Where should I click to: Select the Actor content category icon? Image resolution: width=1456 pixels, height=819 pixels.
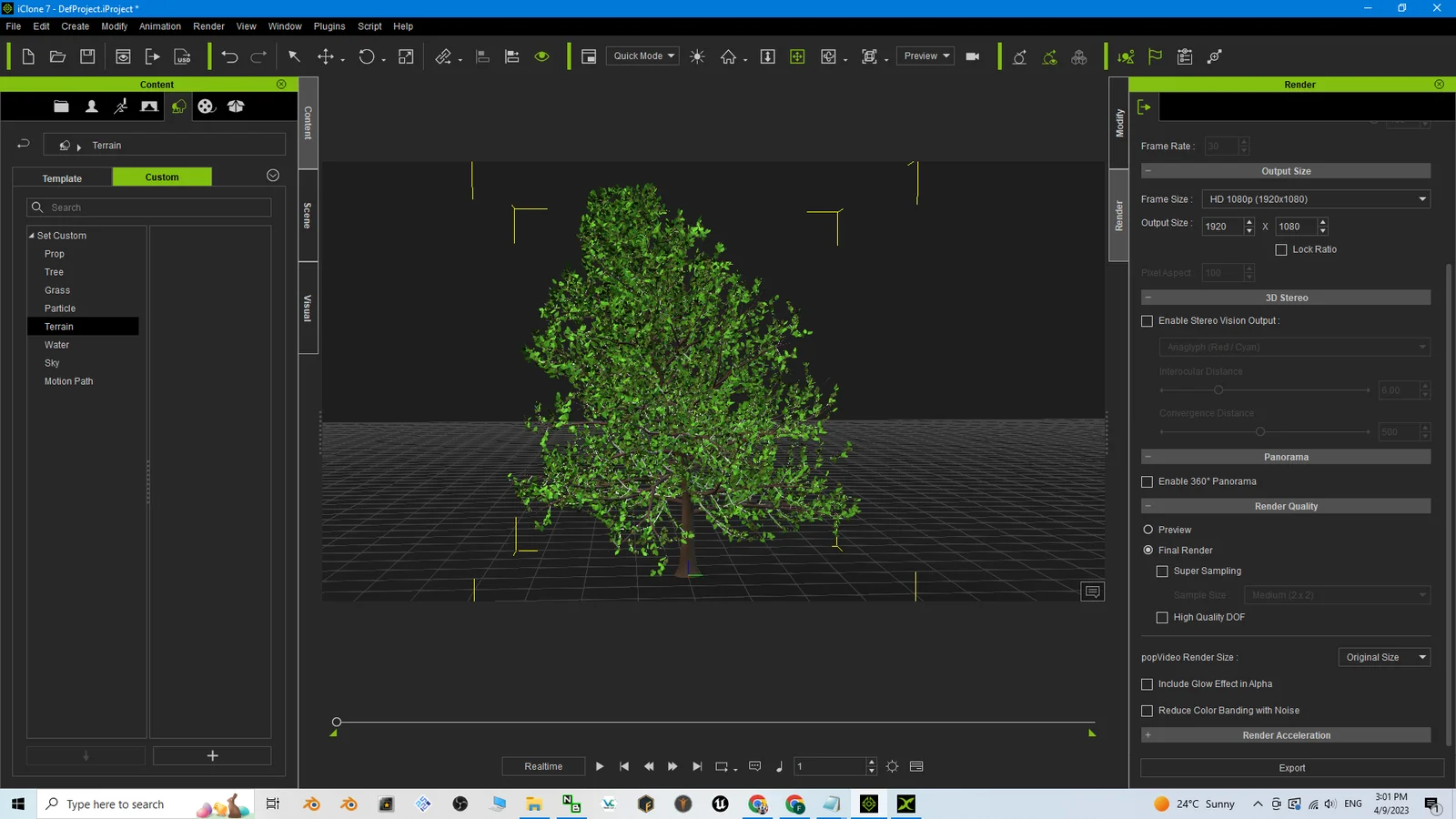click(91, 106)
